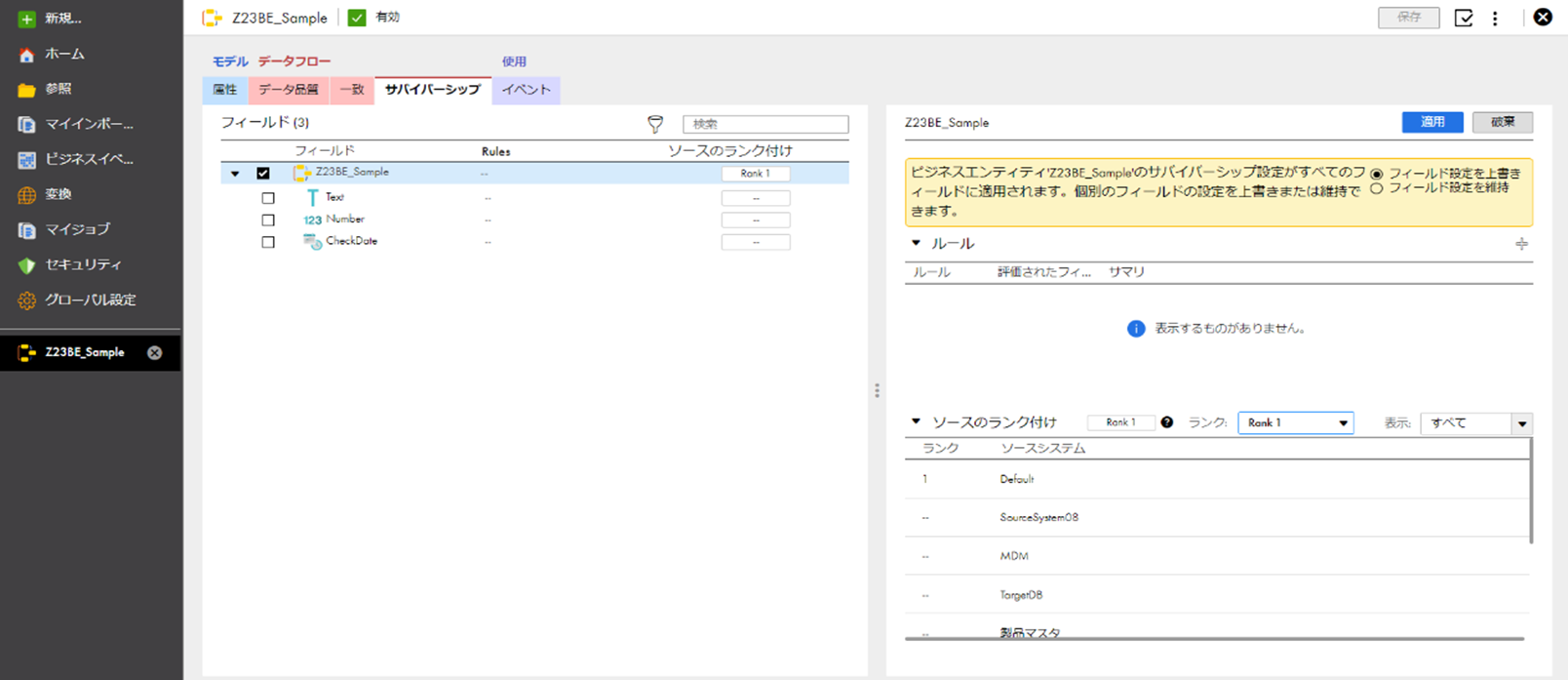Click the panel splitter handle dots
Screen dimensions: 1568x680
[x=877, y=390]
